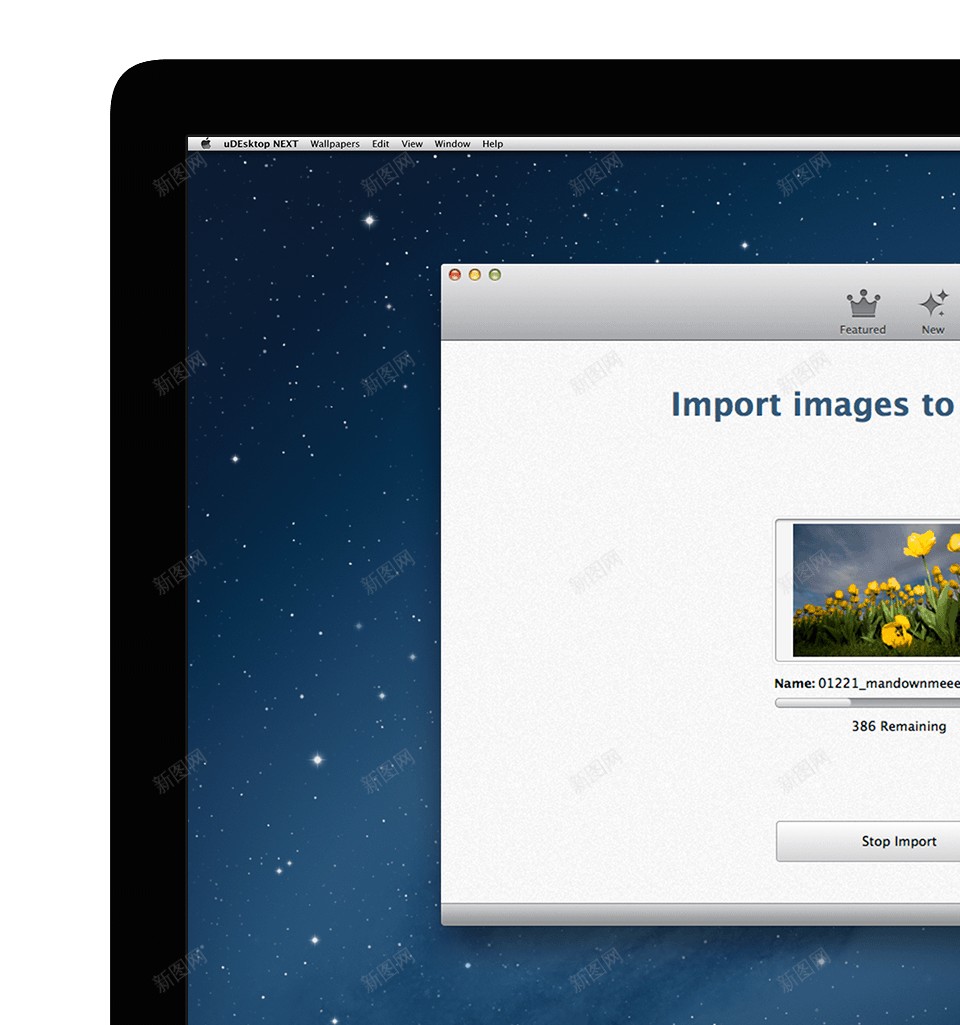The width and height of the screenshot is (960, 1025).
Task: Zoom the window with green button
Action: point(495,275)
